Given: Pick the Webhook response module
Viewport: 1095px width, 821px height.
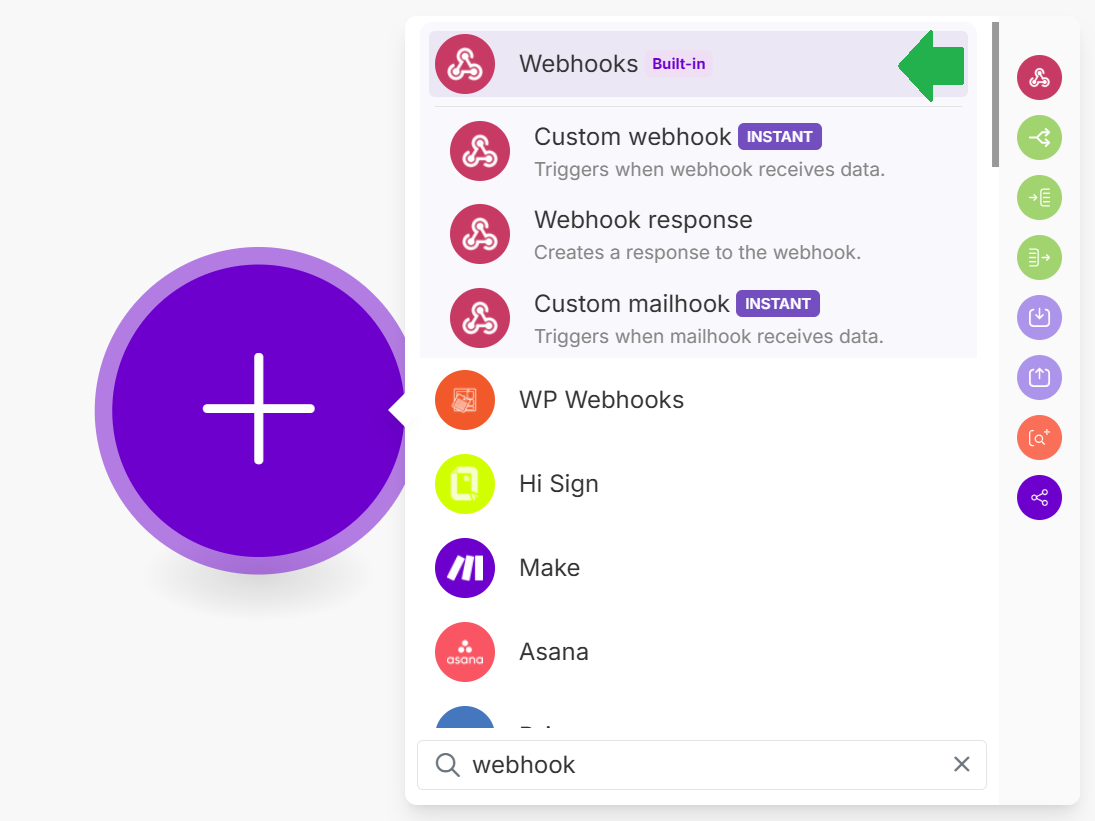Looking at the screenshot, I should (698, 235).
